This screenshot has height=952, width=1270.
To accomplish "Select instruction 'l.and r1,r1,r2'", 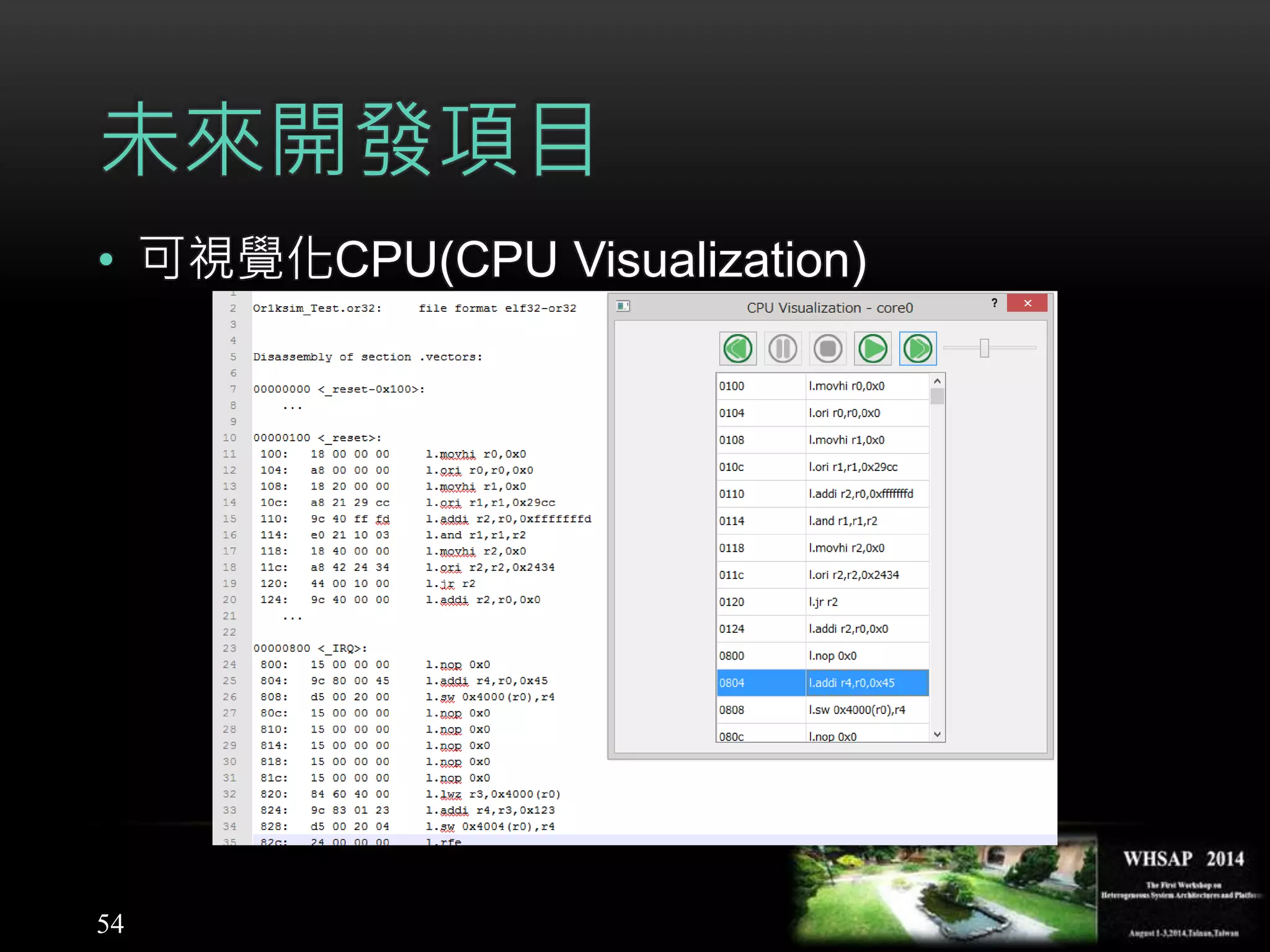I will [x=868, y=521].
